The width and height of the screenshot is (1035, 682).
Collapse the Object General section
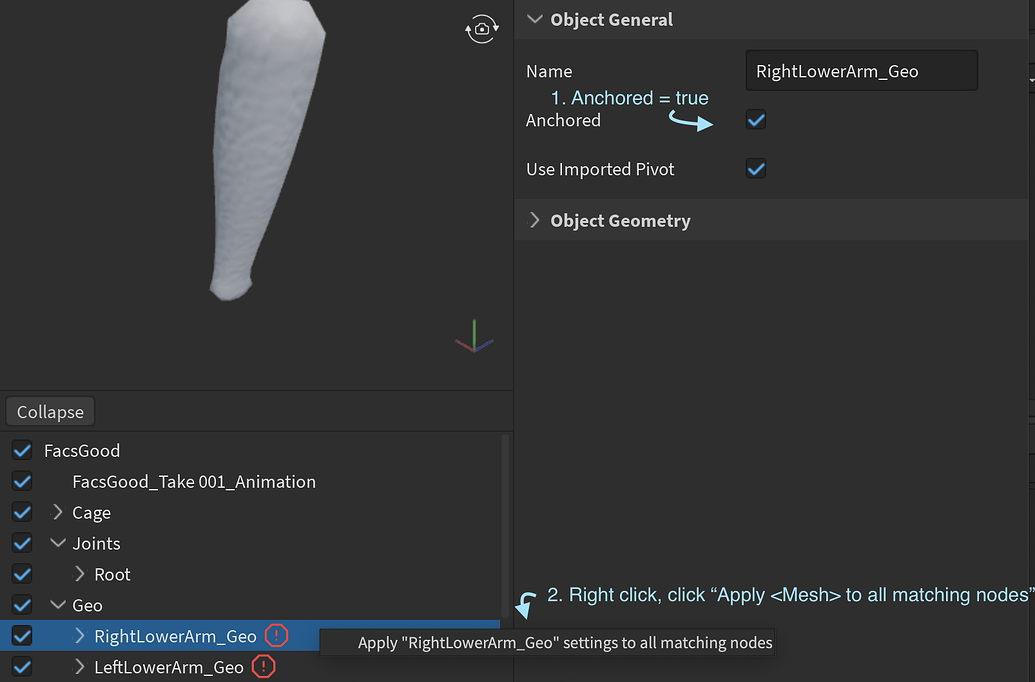pyautogui.click(x=535, y=19)
